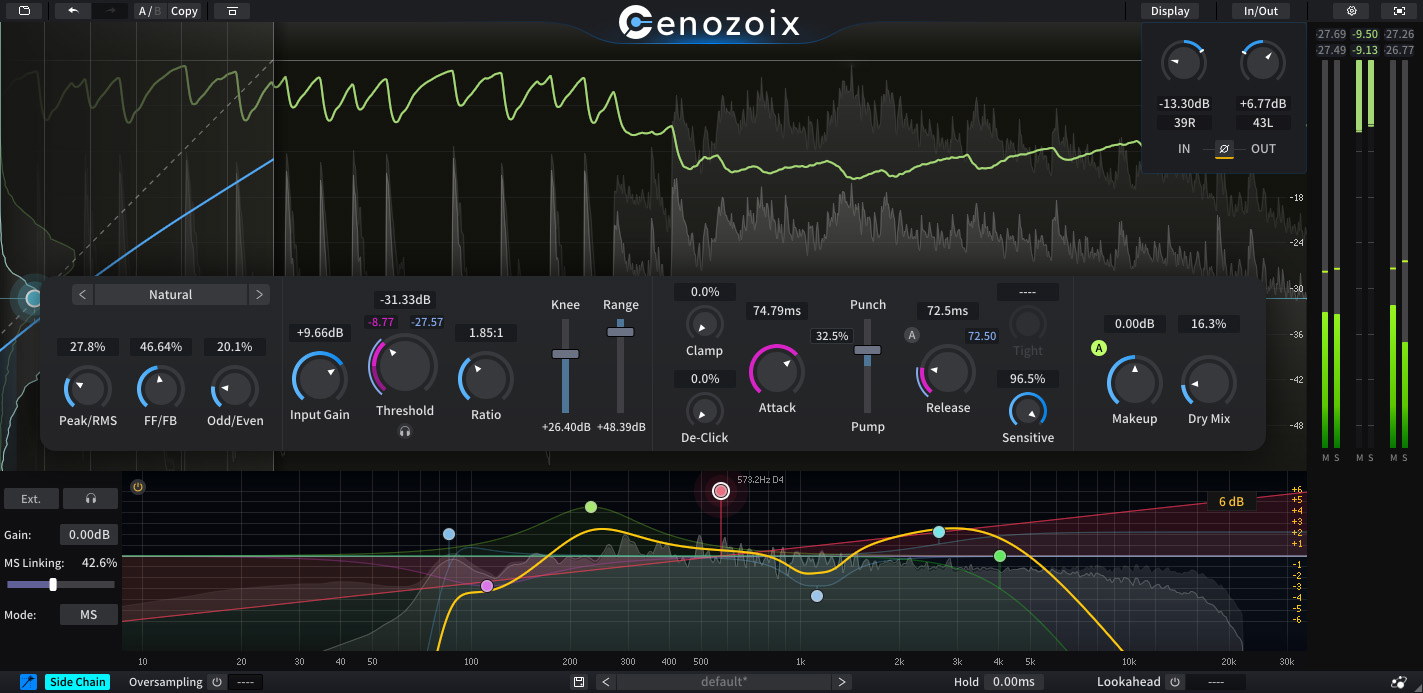Click the Copy button
This screenshot has width=1423, height=693.
coord(184,11)
